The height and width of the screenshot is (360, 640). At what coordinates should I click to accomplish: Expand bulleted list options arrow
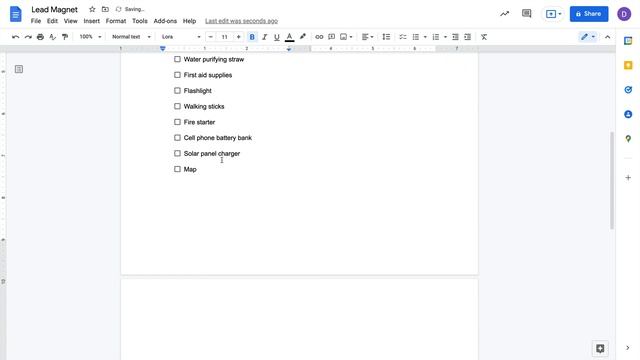coord(425,37)
